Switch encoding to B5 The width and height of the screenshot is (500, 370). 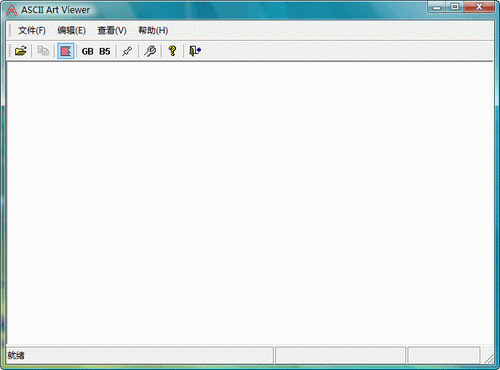105,51
